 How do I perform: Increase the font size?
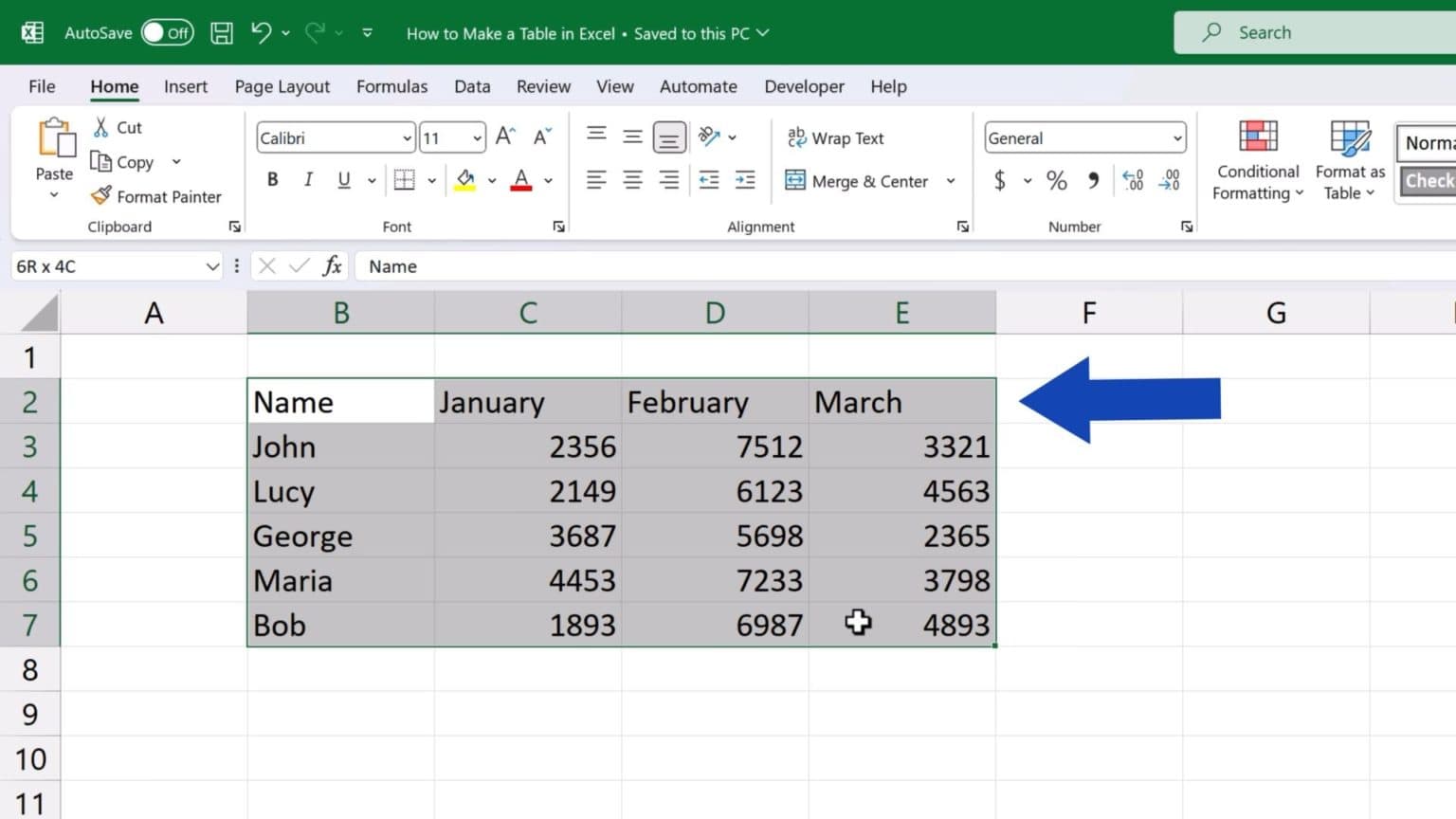click(503, 136)
